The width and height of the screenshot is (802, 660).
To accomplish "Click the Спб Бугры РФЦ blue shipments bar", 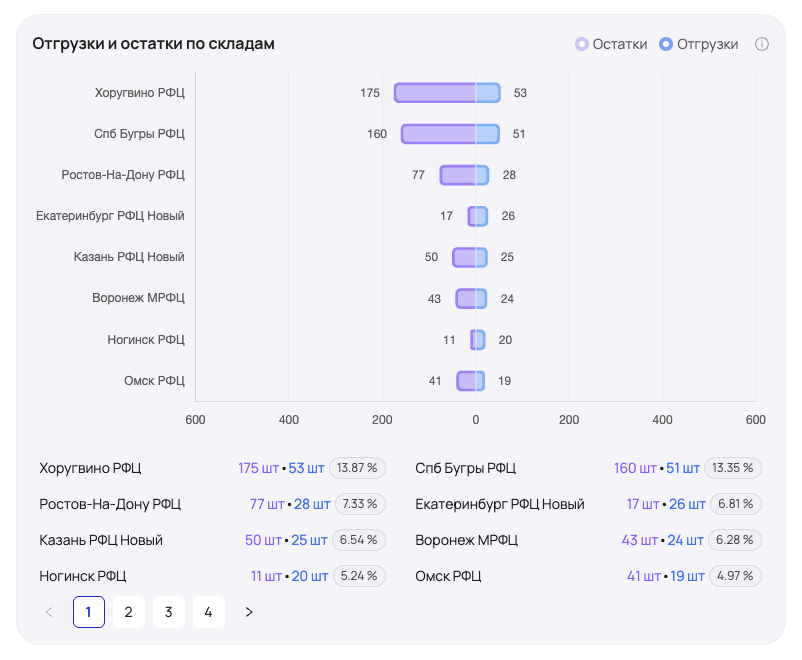I will click(x=487, y=134).
